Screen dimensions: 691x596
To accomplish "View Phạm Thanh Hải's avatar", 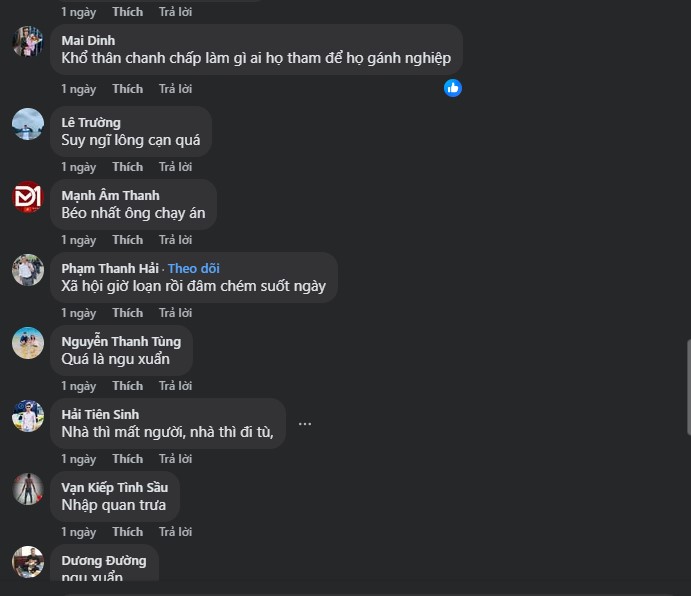I will click(x=28, y=270).
